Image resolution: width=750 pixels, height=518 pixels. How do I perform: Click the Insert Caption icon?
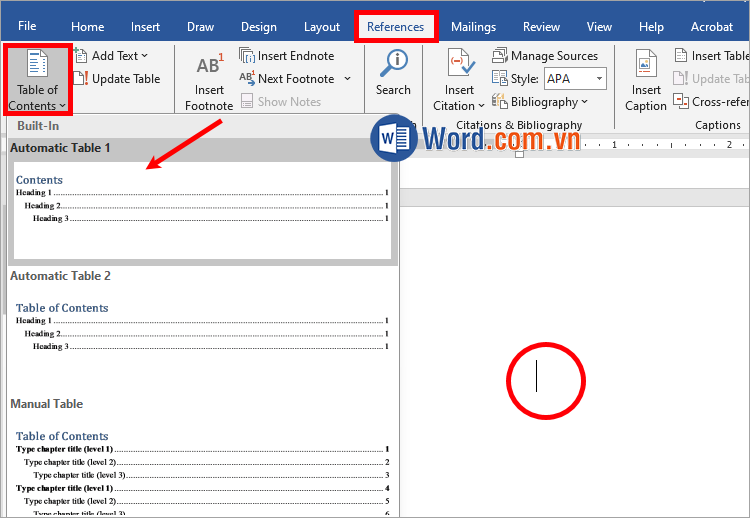(646, 64)
